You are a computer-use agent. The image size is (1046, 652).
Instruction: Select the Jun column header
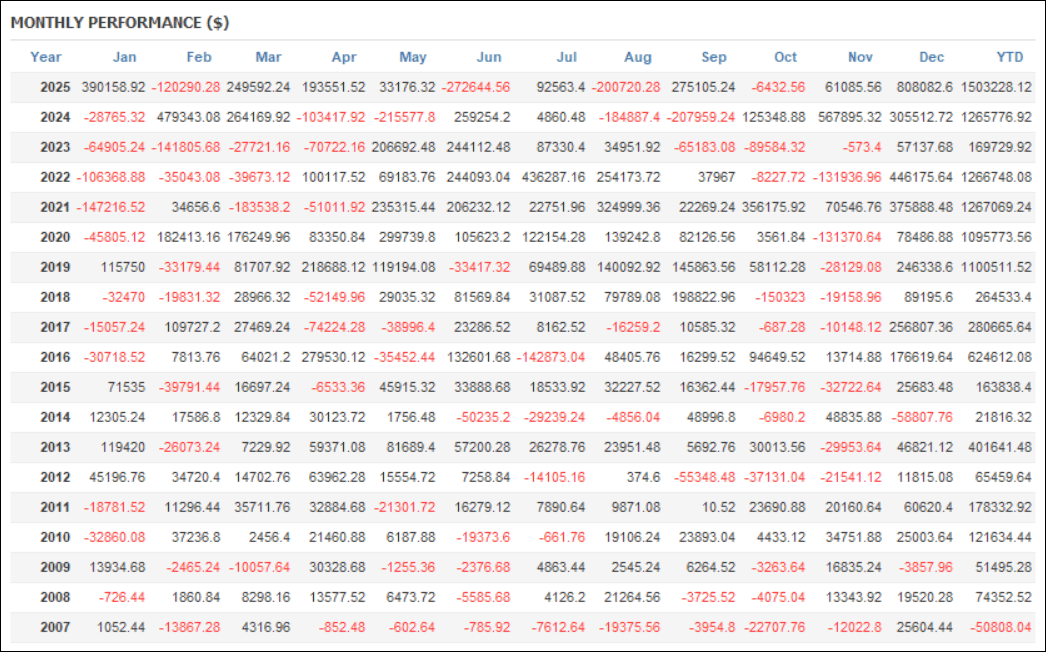pos(491,57)
